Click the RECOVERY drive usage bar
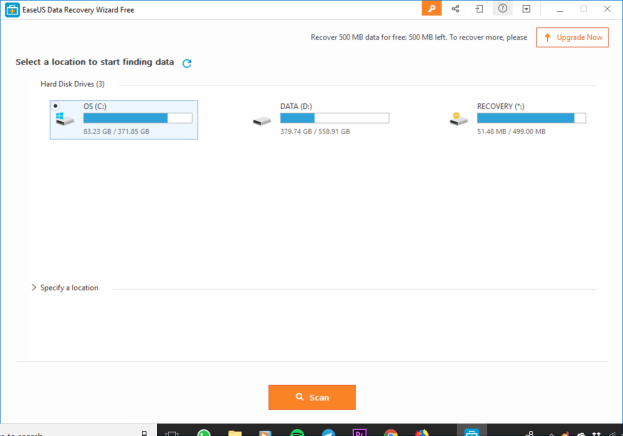The height and width of the screenshot is (436, 623). tap(532, 117)
